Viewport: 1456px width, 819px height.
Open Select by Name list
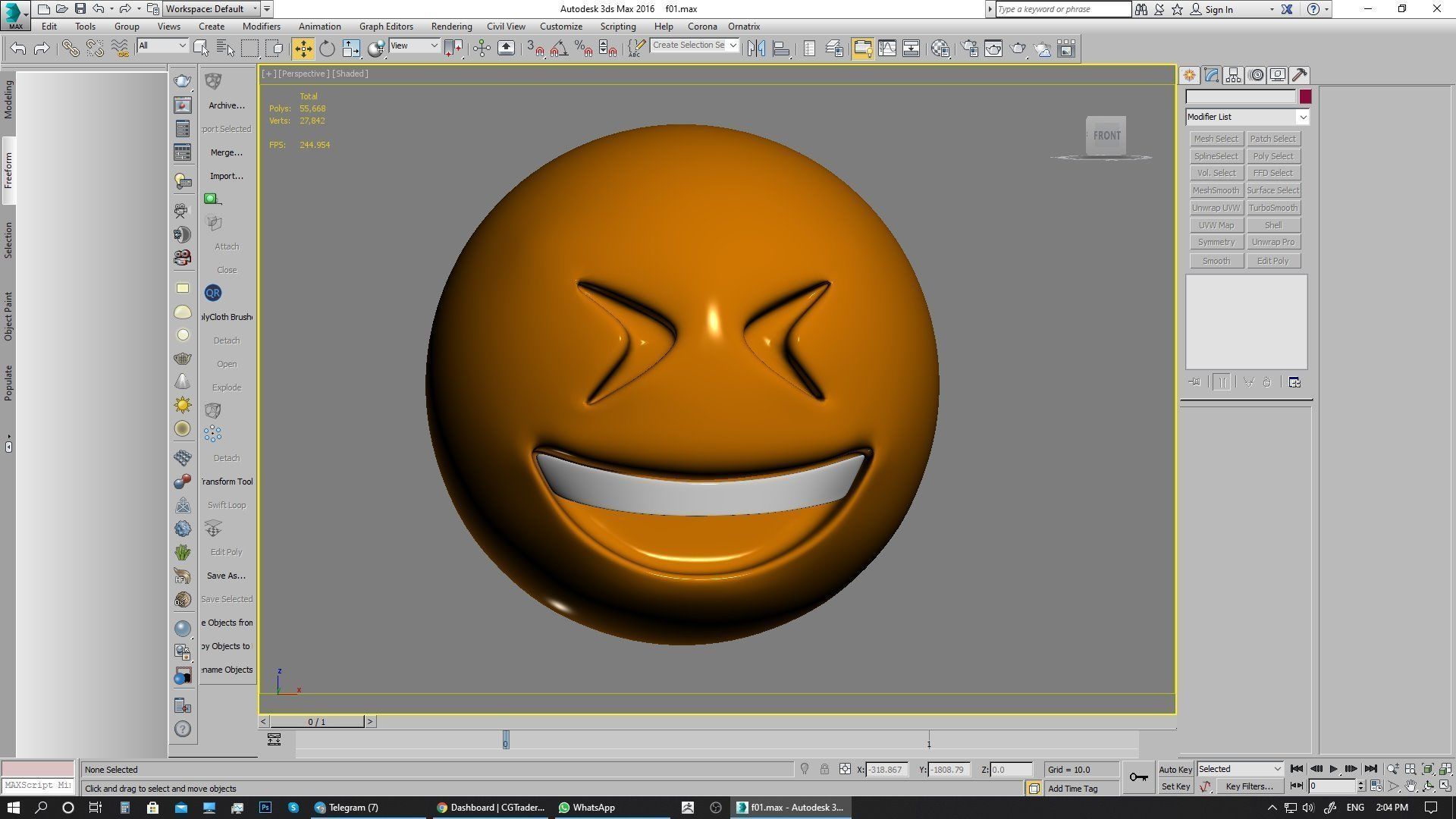pyautogui.click(x=225, y=49)
